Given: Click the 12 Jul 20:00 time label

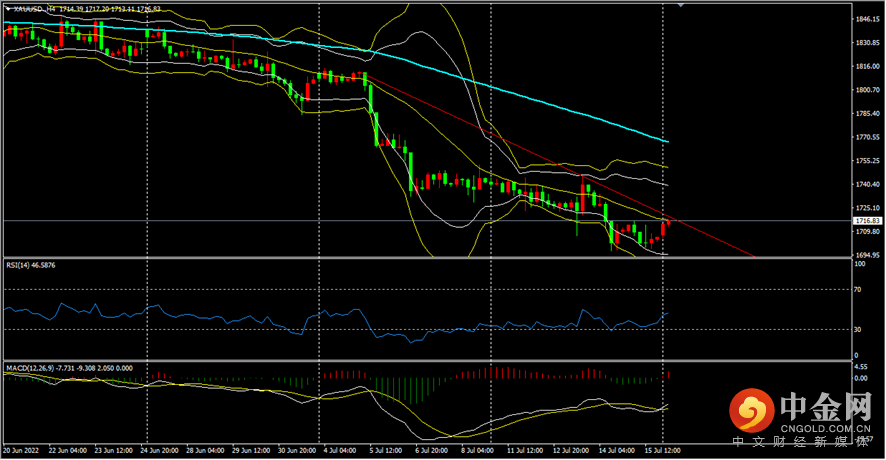Looking at the screenshot, I should 571,450.
